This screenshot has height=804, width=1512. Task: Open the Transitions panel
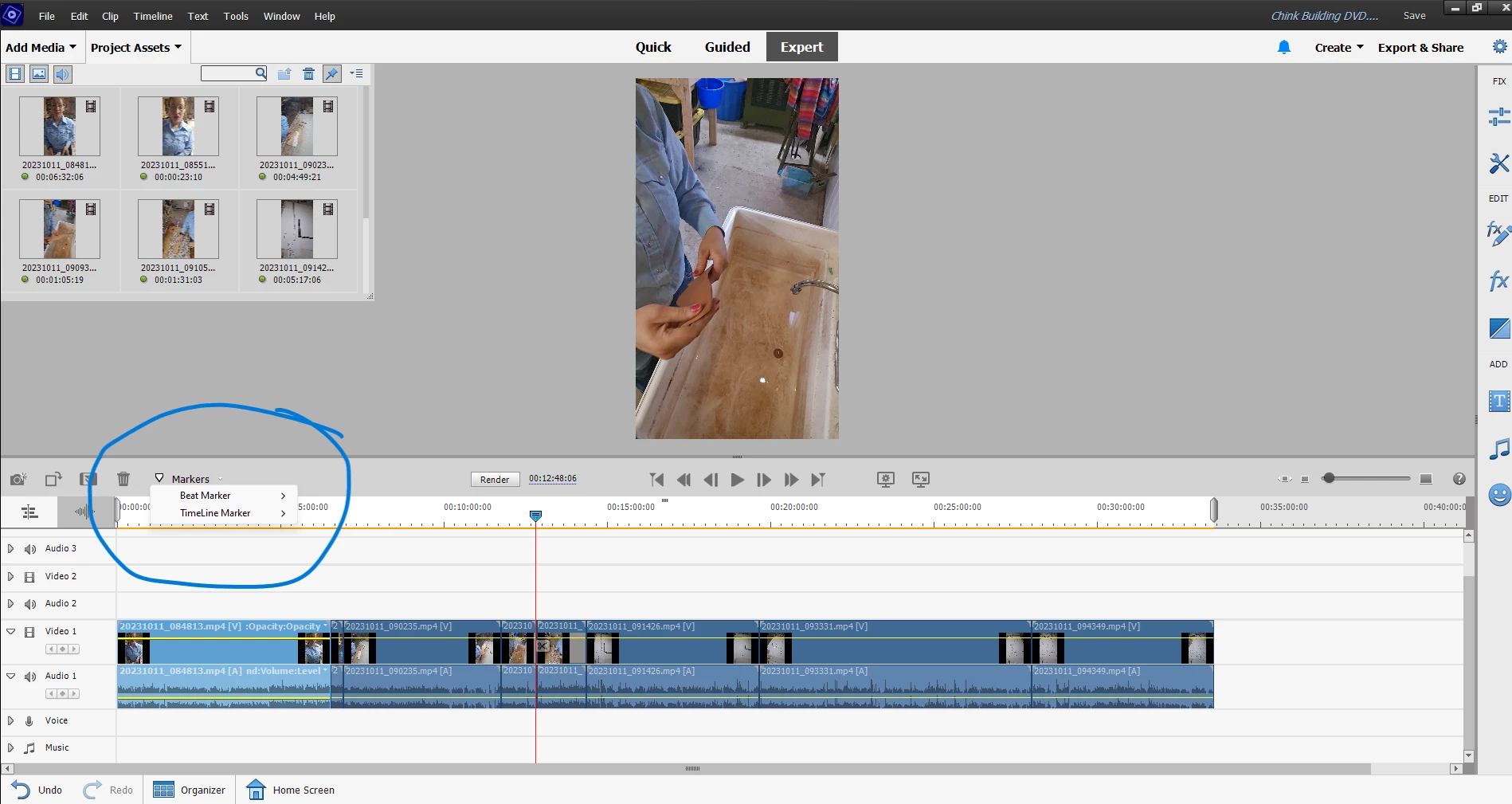coord(1498,328)
